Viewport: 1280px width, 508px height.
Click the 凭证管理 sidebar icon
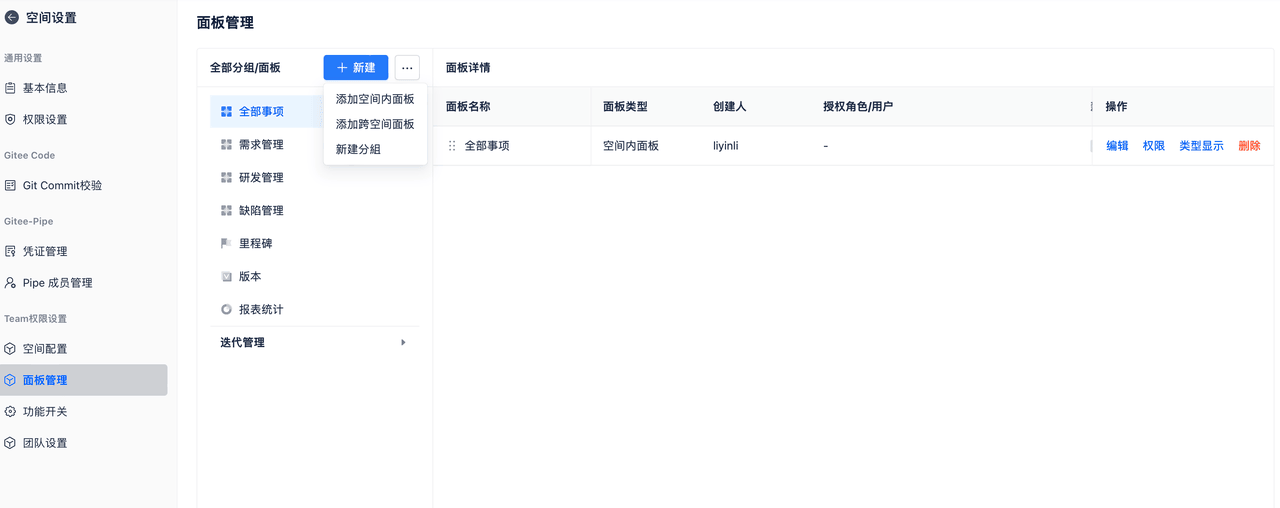click(x=11, y=251)
